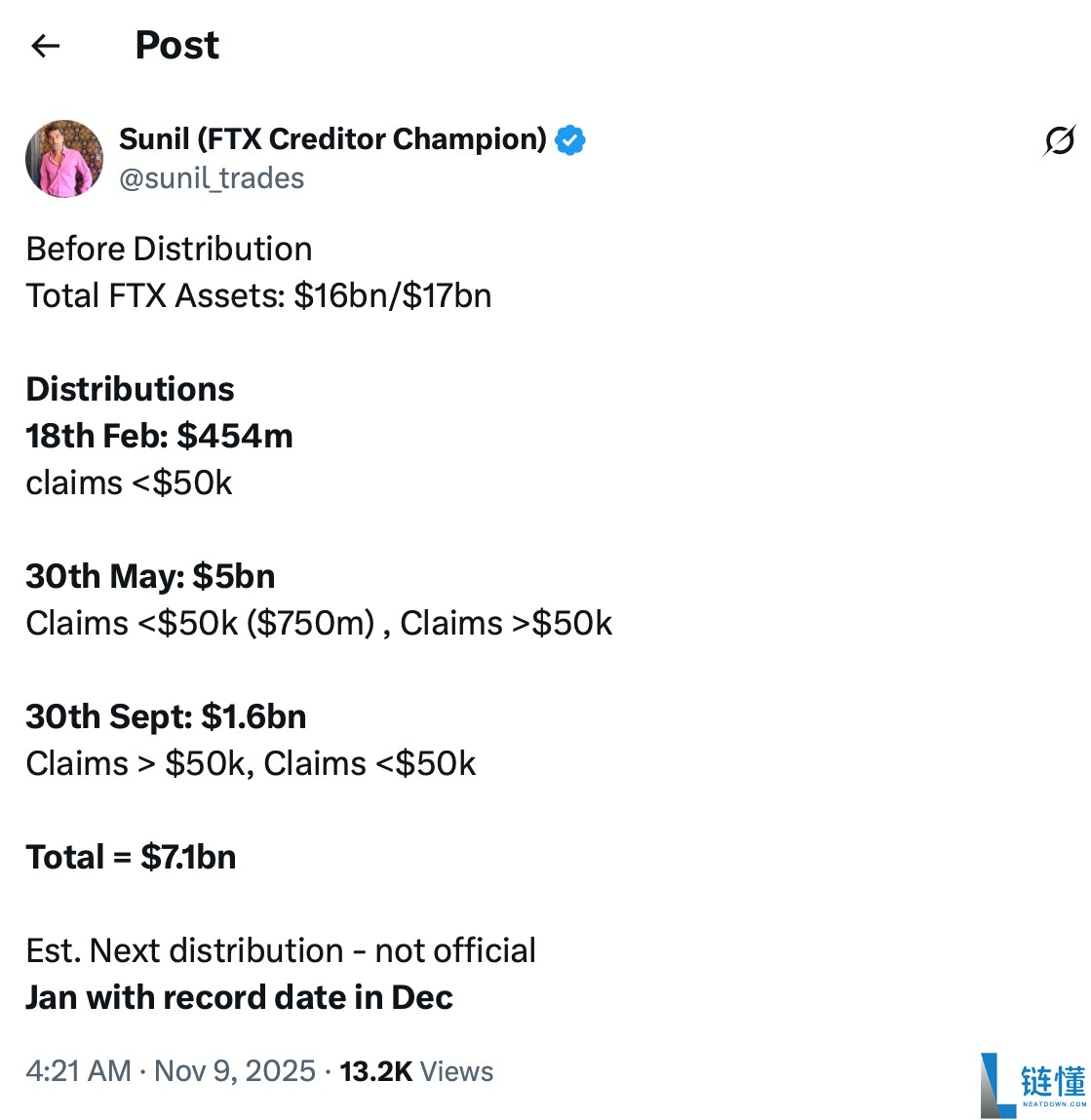Open the Grok slashed-circle icon
Viewport: 1091px width, 1120px height.
(1059, 140)
